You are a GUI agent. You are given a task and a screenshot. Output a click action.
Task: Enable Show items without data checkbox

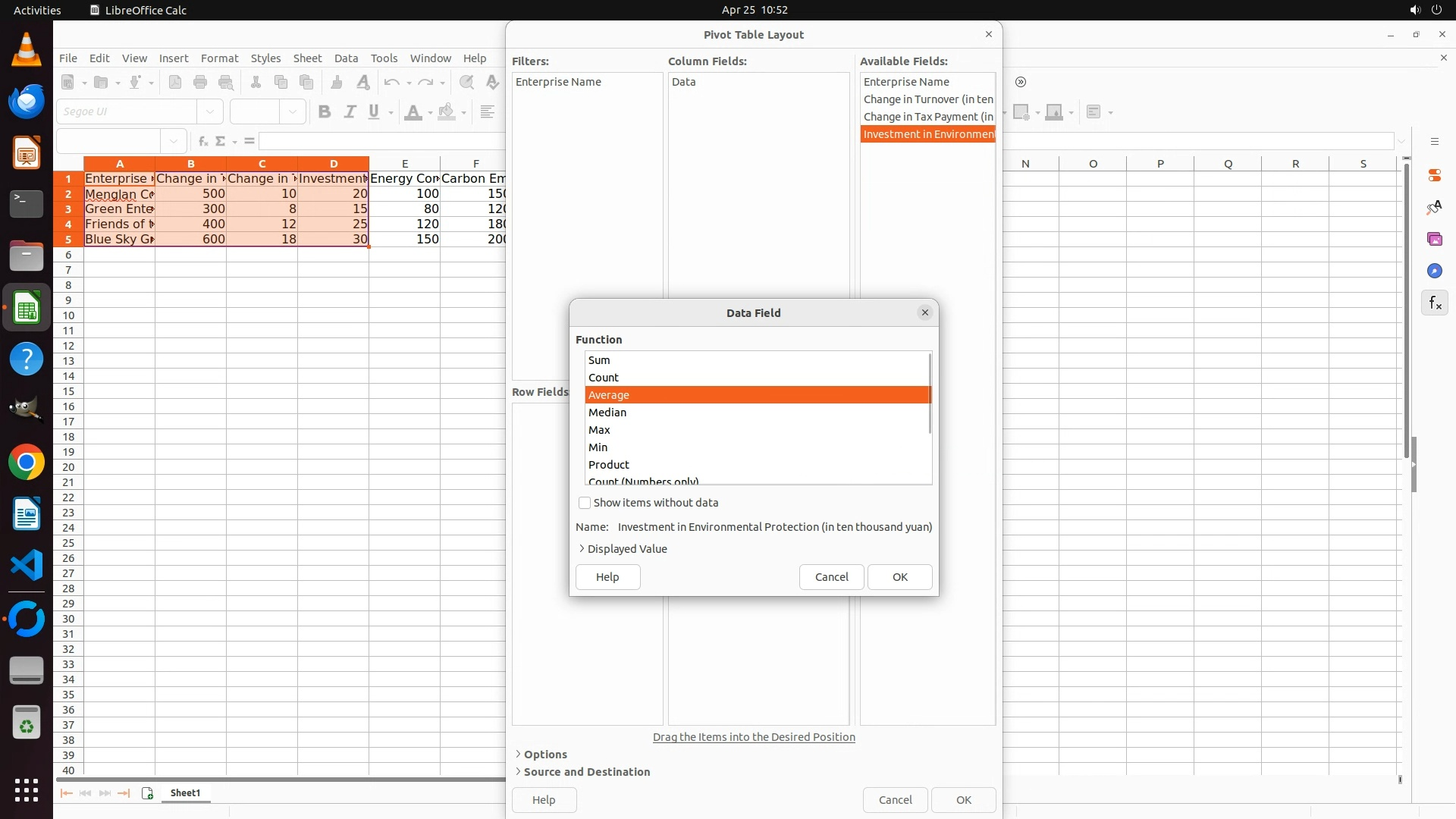point(585,503)
